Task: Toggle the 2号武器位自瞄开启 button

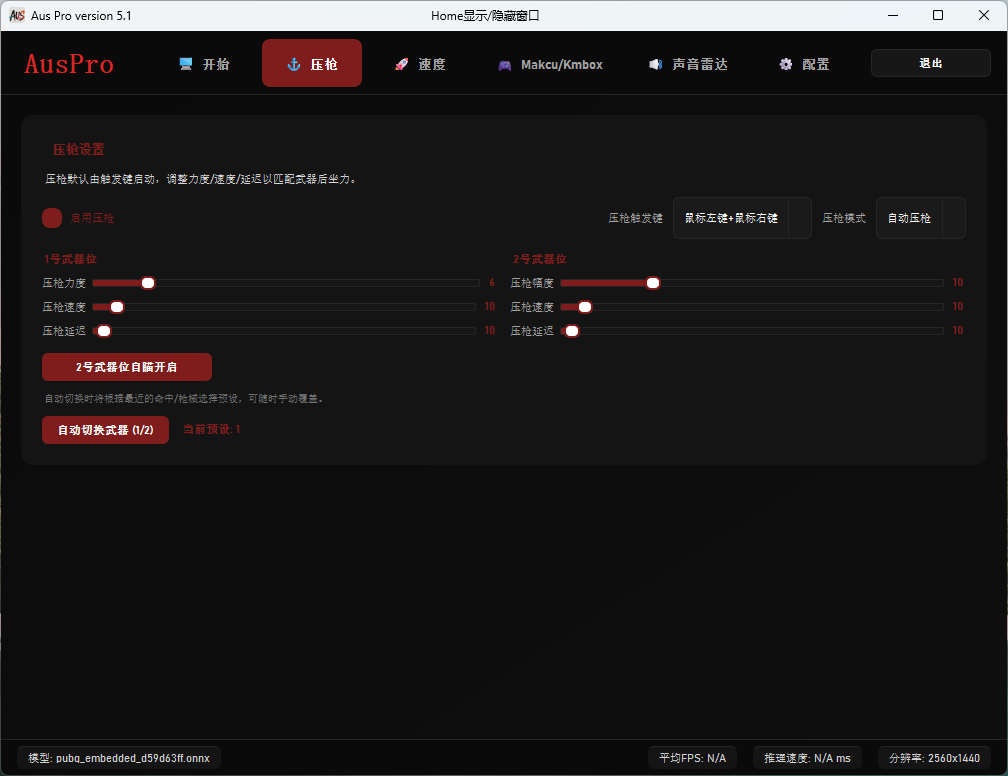Action: click(127, 367)
